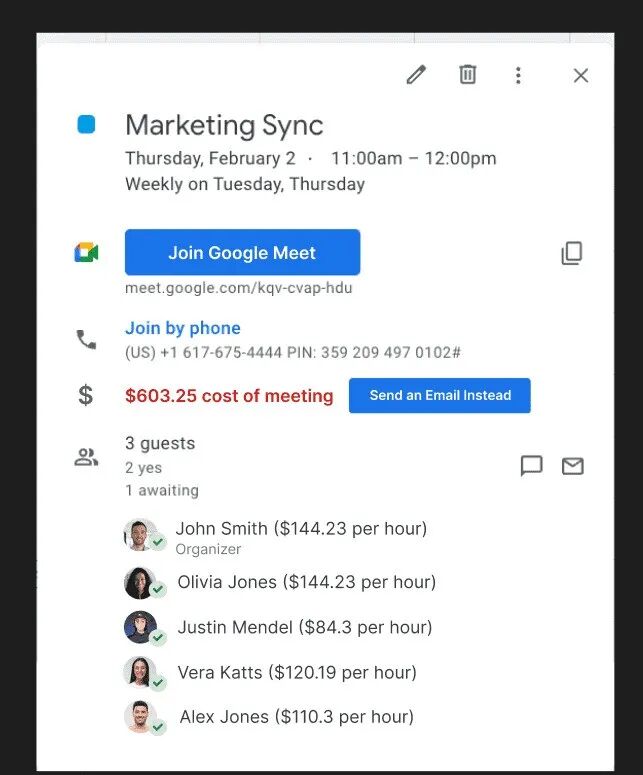Select guest John Smith ($144.23 per hour)
643x775 pixels.
(x=301, y=529)
